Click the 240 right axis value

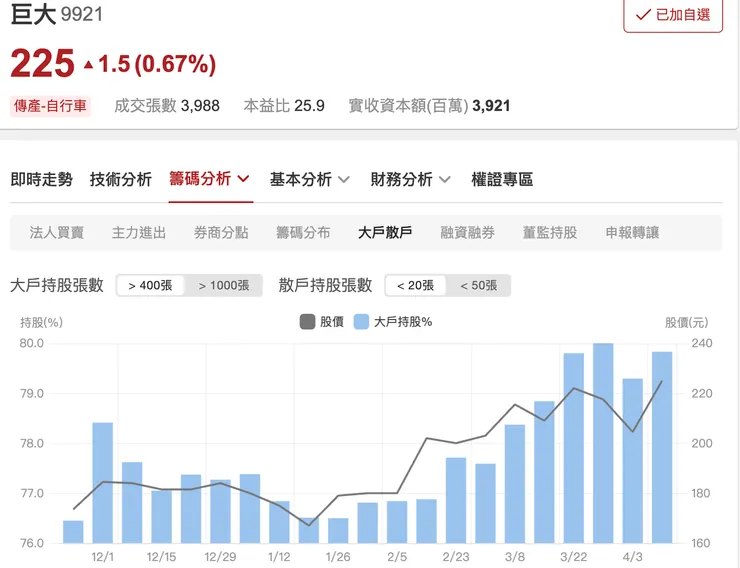pyautogui.click(x=702, y=343)
